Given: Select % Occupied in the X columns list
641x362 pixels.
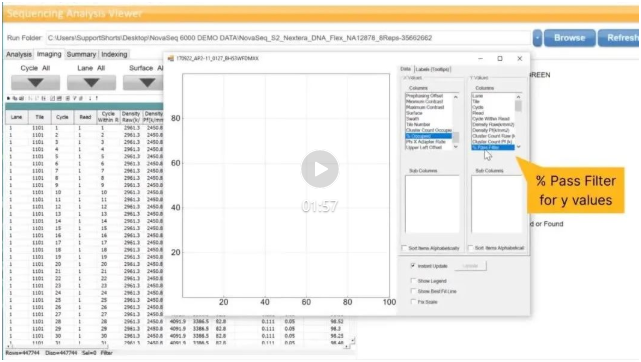Looking at the screenshot, I should [x=428, y=136].
